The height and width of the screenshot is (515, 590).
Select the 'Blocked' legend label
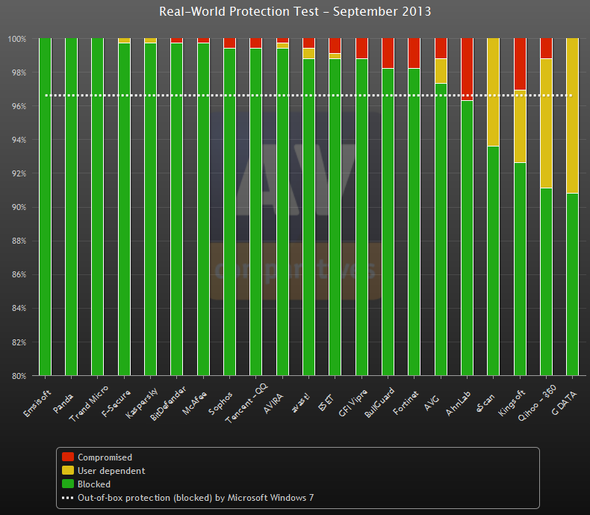click(x=94, y=484)
